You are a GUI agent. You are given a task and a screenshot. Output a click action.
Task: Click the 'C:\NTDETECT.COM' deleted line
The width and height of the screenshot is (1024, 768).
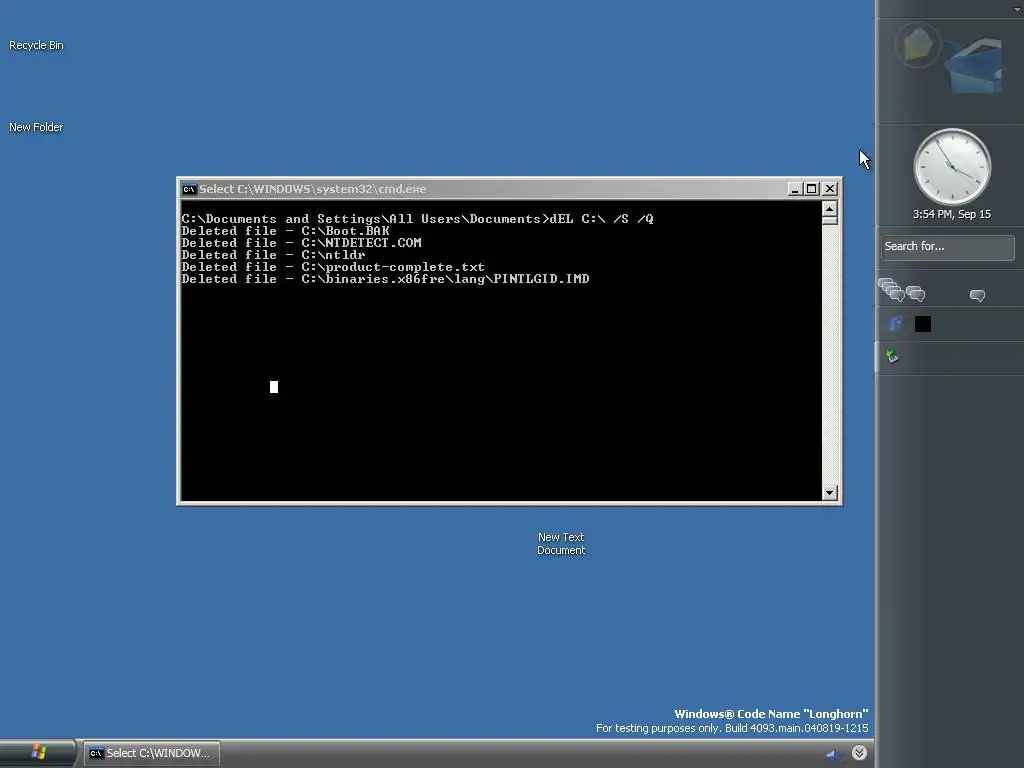pos(302,243)
